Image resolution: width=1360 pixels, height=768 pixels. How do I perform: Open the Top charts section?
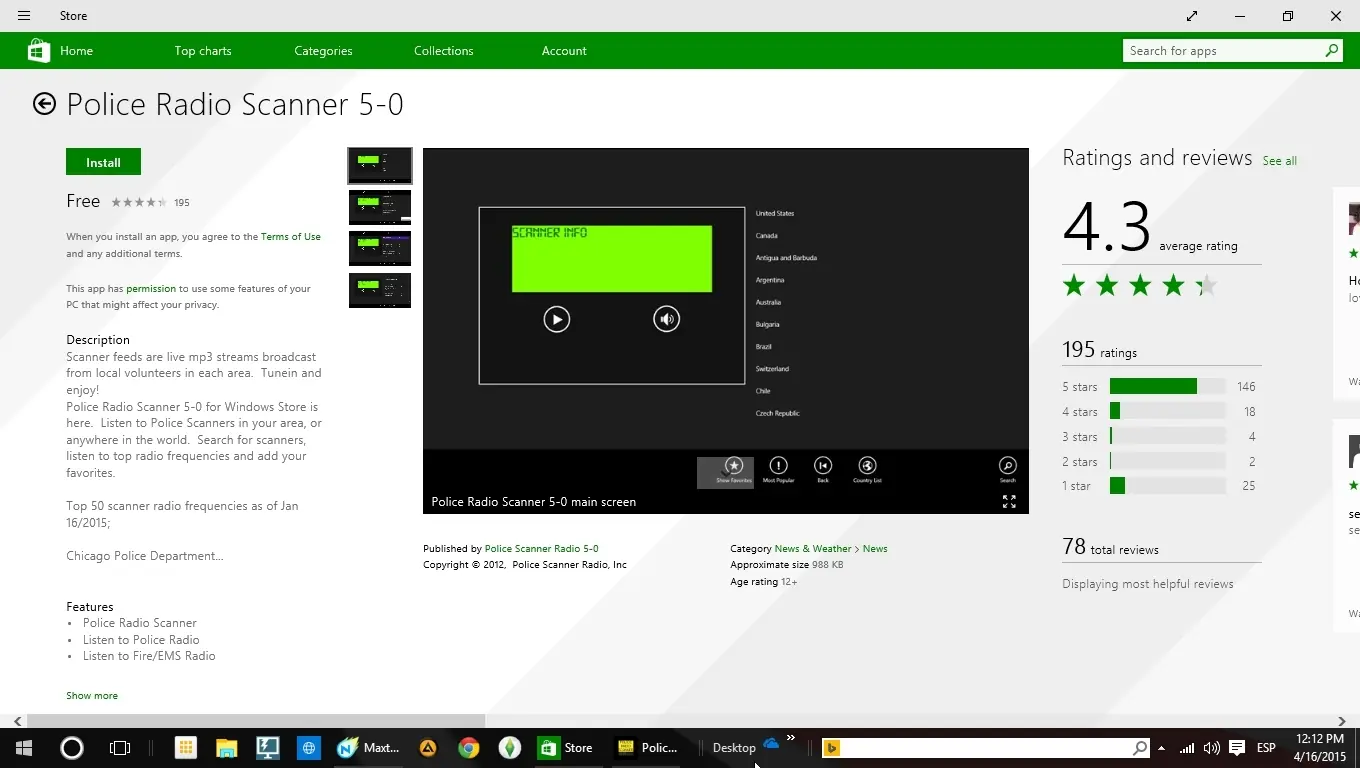(203, 51)
